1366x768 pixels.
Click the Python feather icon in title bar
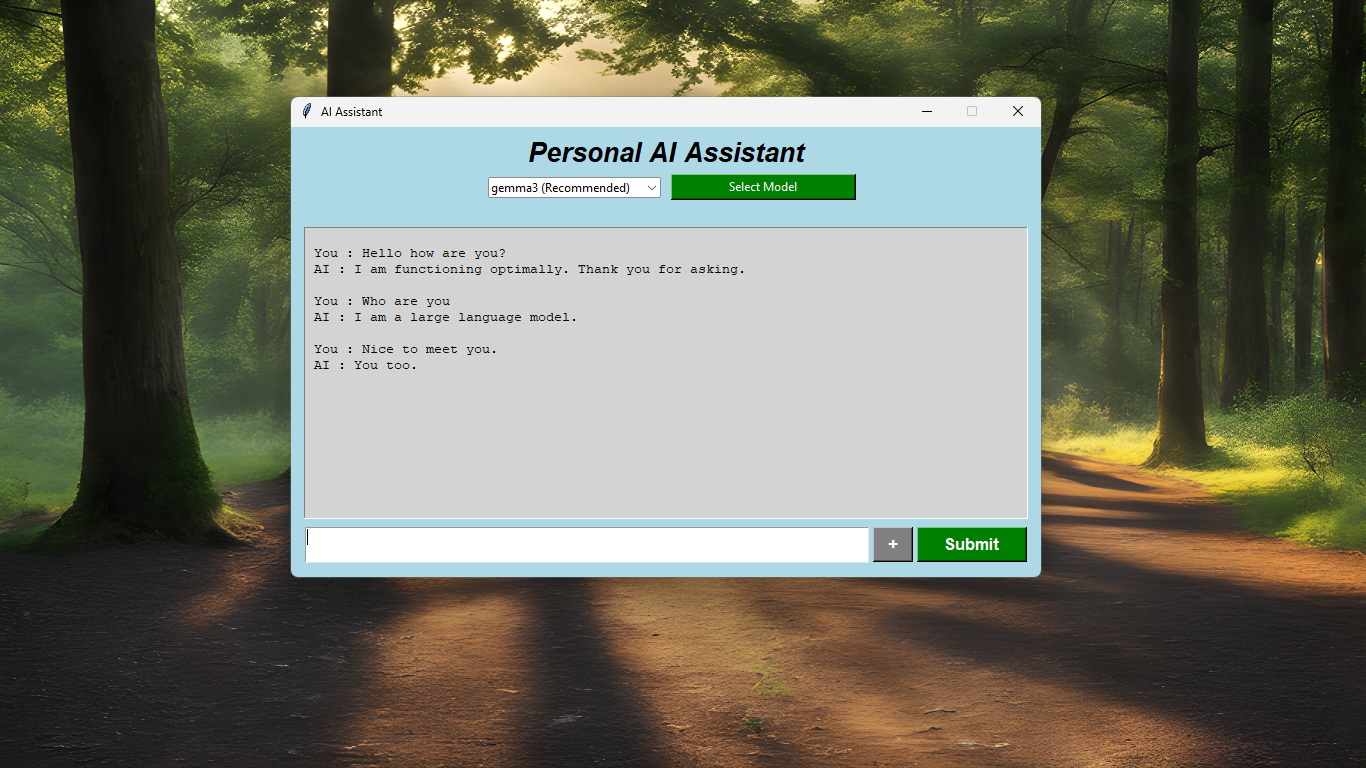[x=306, y=111]
